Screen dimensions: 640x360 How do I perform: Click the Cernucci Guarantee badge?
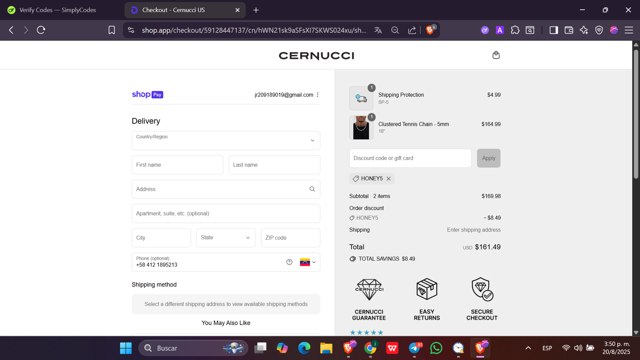[369, 299]
